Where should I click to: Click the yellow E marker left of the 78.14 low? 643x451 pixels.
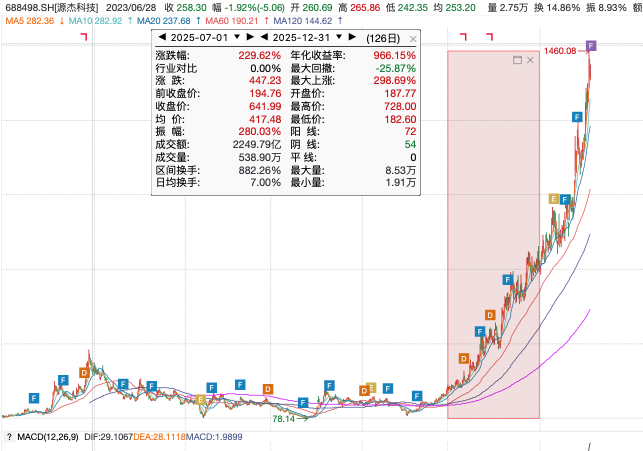202,400
